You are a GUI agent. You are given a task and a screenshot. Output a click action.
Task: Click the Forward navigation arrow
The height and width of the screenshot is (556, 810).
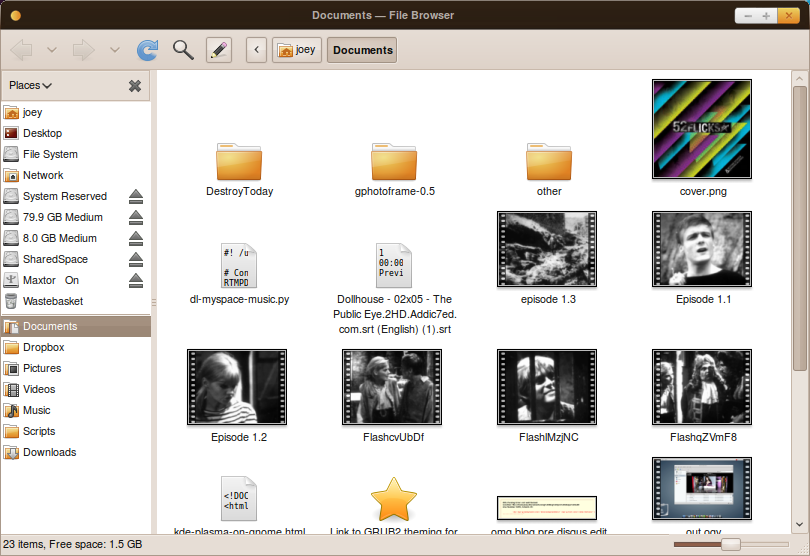[84, 50]
